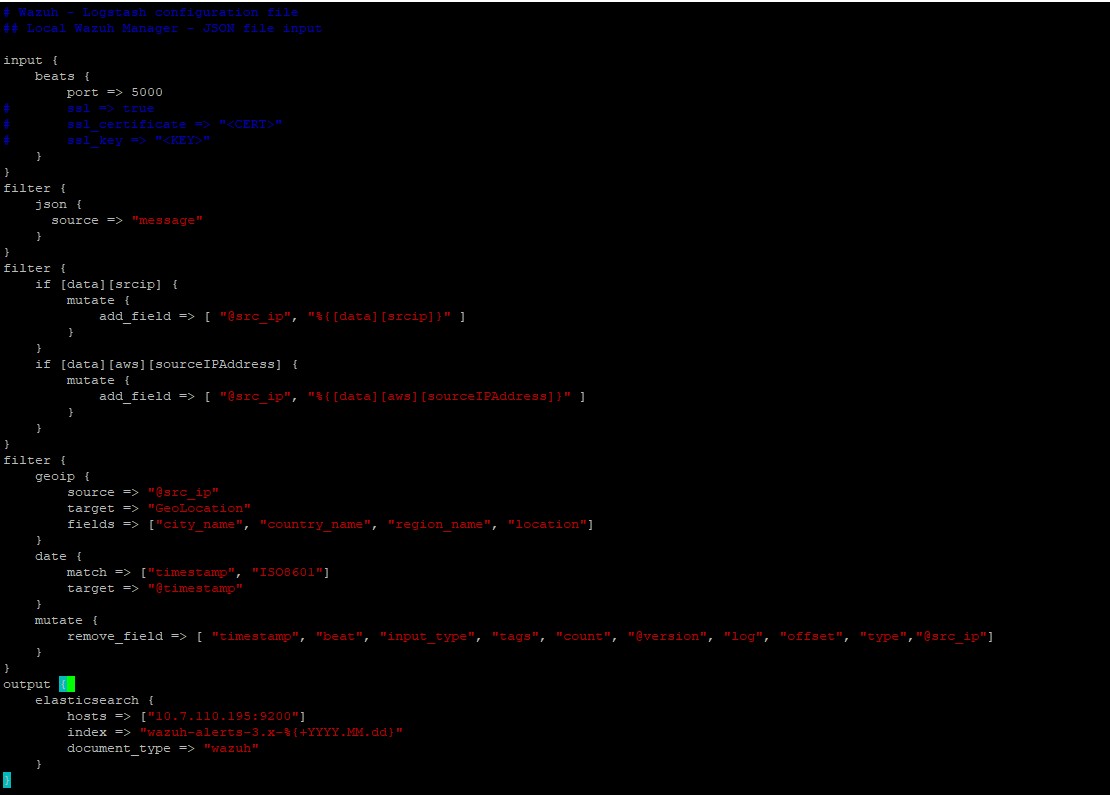This screenshot has height=795, width=1110.
Task: Click "%{[data][srcip]}" string
Action: click(379, 316)
